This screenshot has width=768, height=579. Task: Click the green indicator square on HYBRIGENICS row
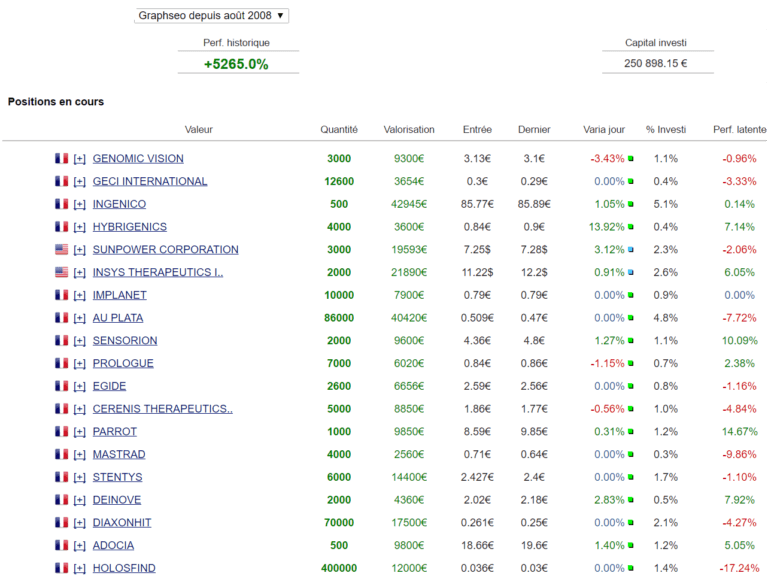point(631,228)
